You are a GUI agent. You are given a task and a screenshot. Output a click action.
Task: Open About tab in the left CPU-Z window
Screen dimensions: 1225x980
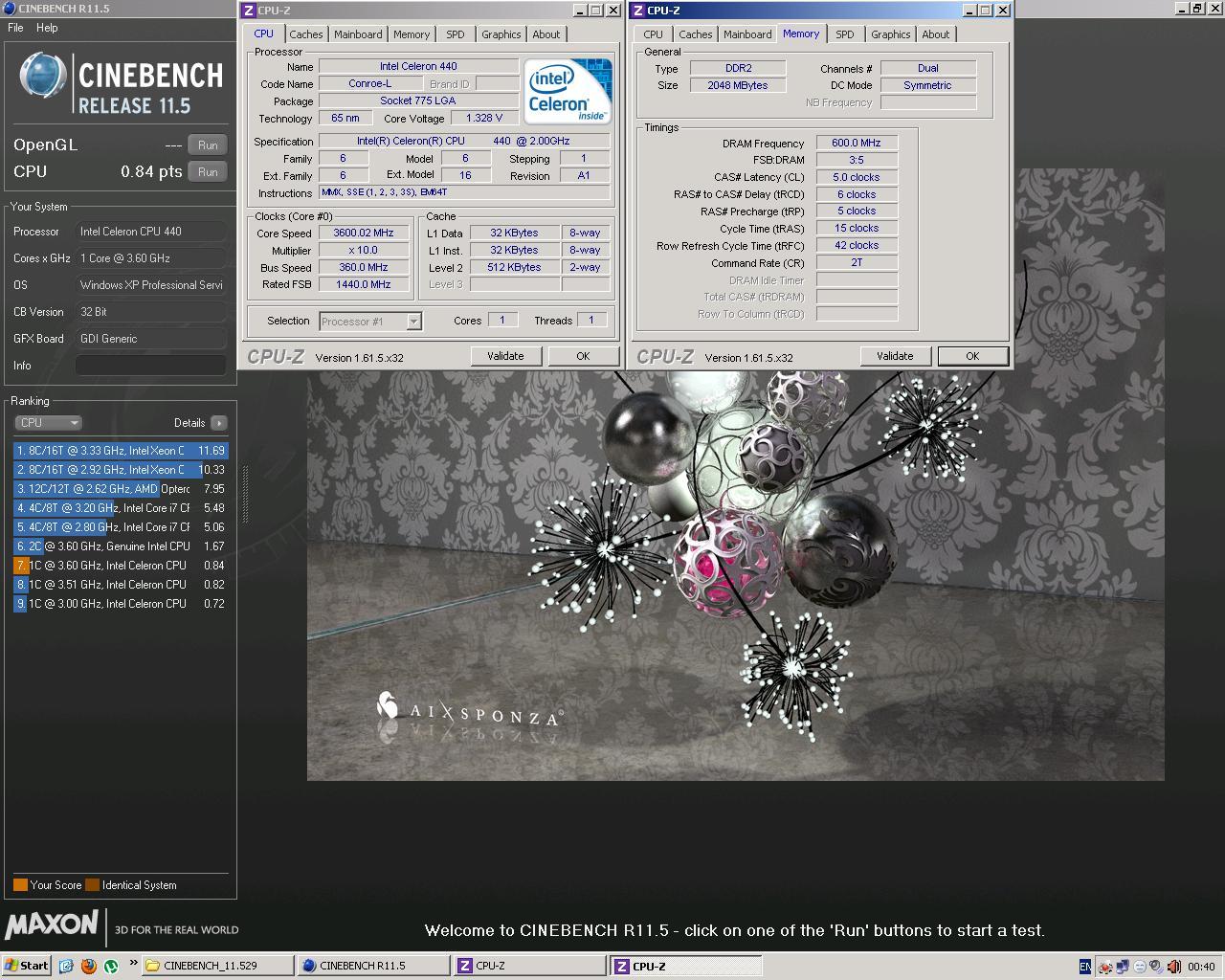pyautogui.click(x=546, y=34)
